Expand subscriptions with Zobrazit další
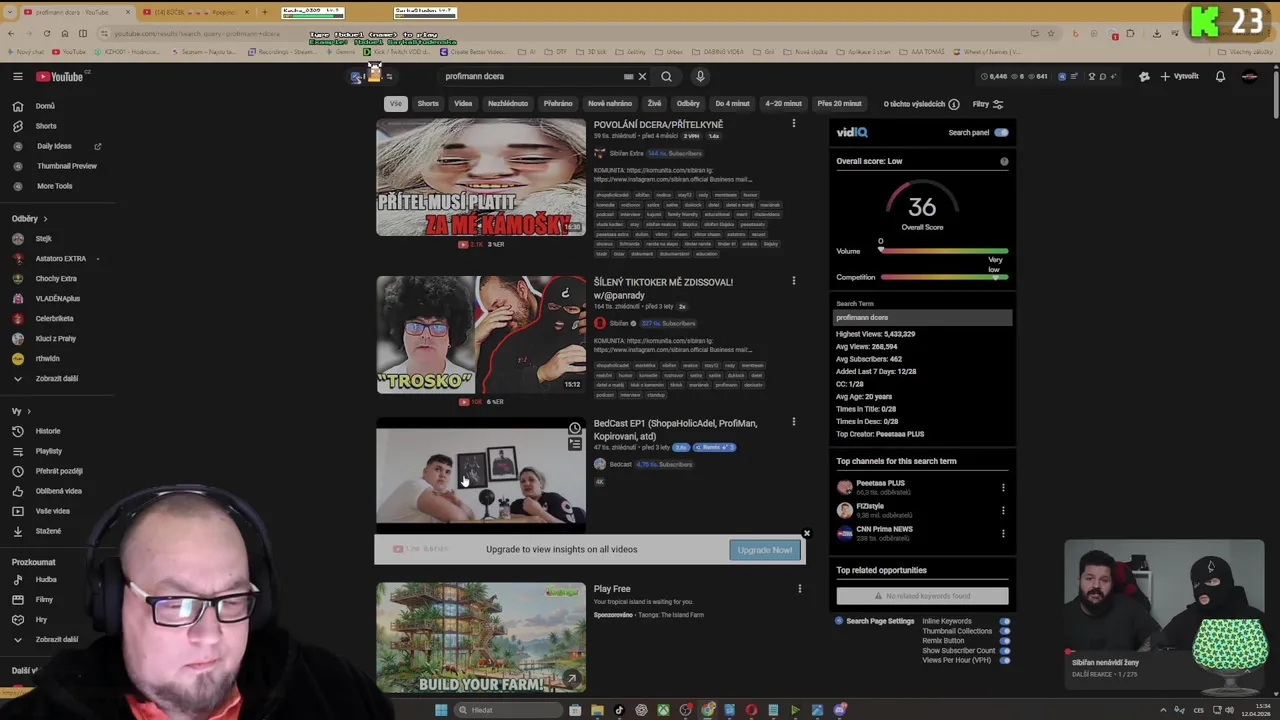Viewport: 1280px width, 720px height. coord(56,379)
